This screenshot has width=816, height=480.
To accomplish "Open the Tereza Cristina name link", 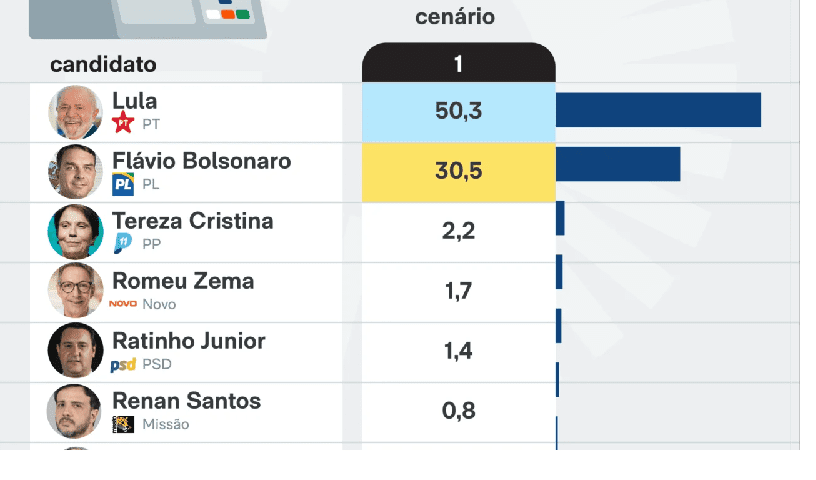I will pos(192,221).
